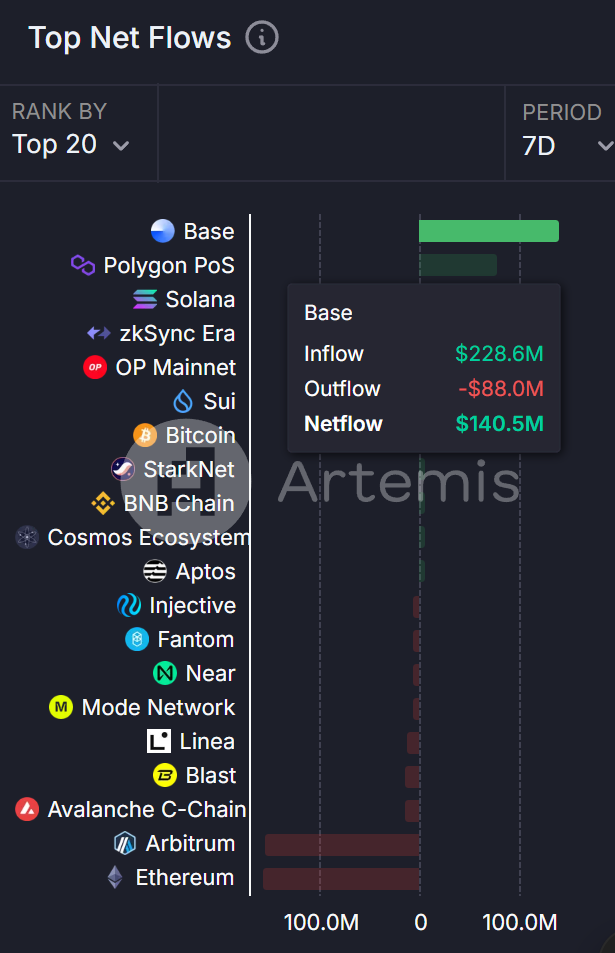615x953 pixels.
Task: Click the Mode Network logo icon
Action: point(61,707)
